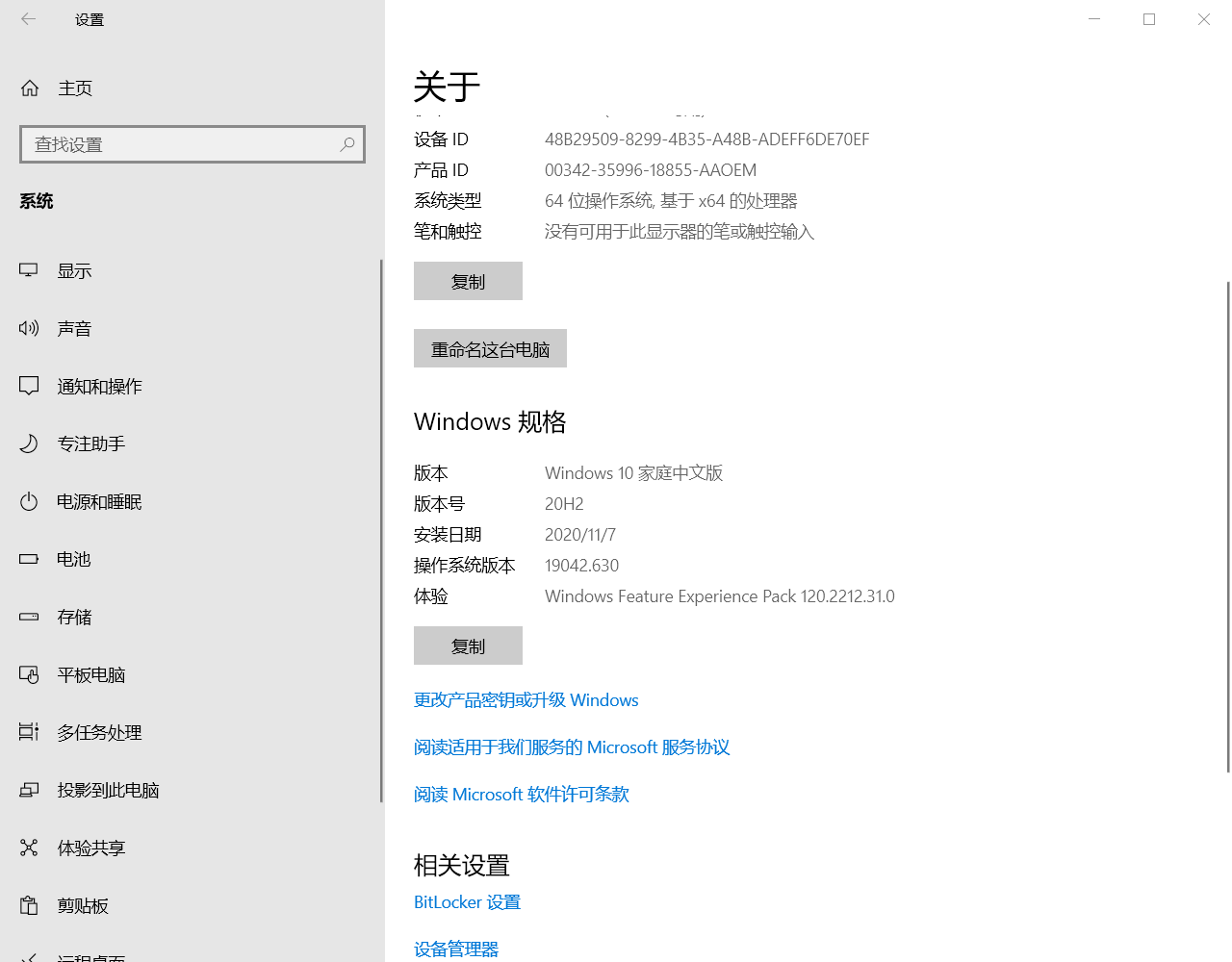Select the 平板电脑 tablet icon
Screen dimensions: 1232x962
click(x=29, y=674)
